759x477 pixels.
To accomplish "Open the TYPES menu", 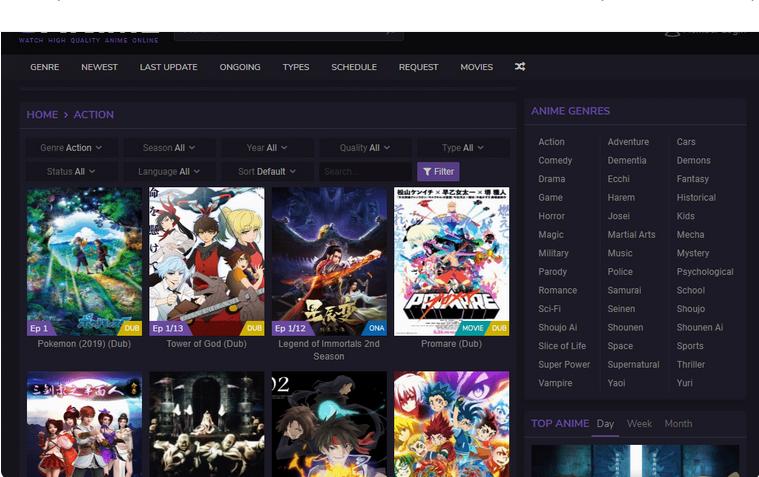I will click(x=296, y=67).
